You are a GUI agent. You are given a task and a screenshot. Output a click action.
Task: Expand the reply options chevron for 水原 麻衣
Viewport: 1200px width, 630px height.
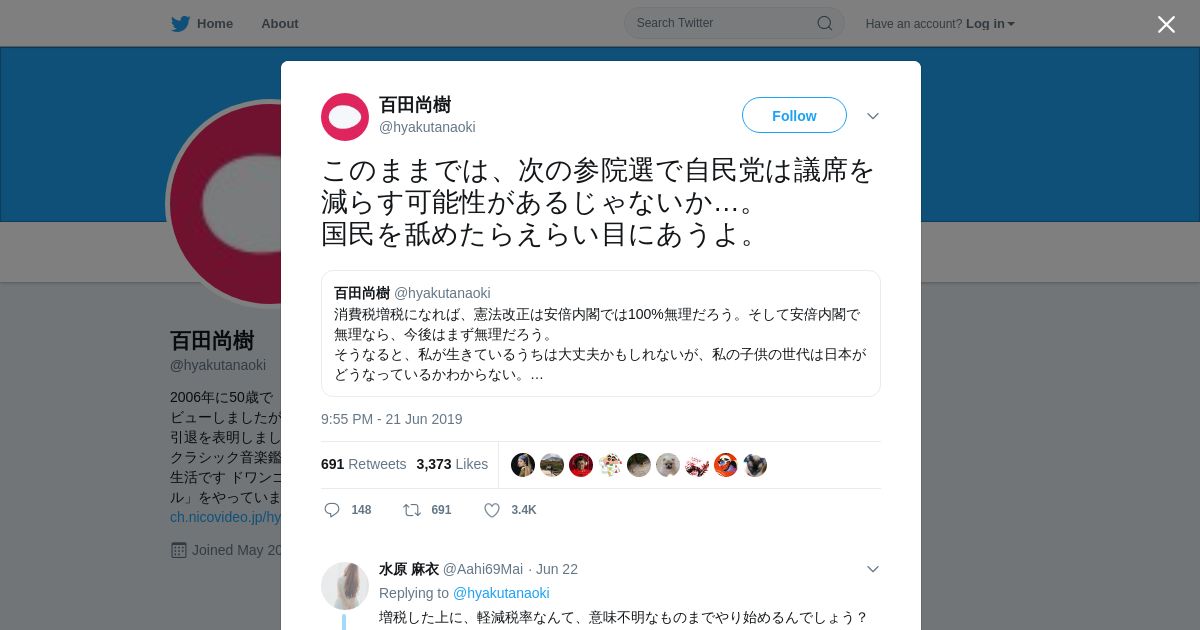click(x=873, y=569)
